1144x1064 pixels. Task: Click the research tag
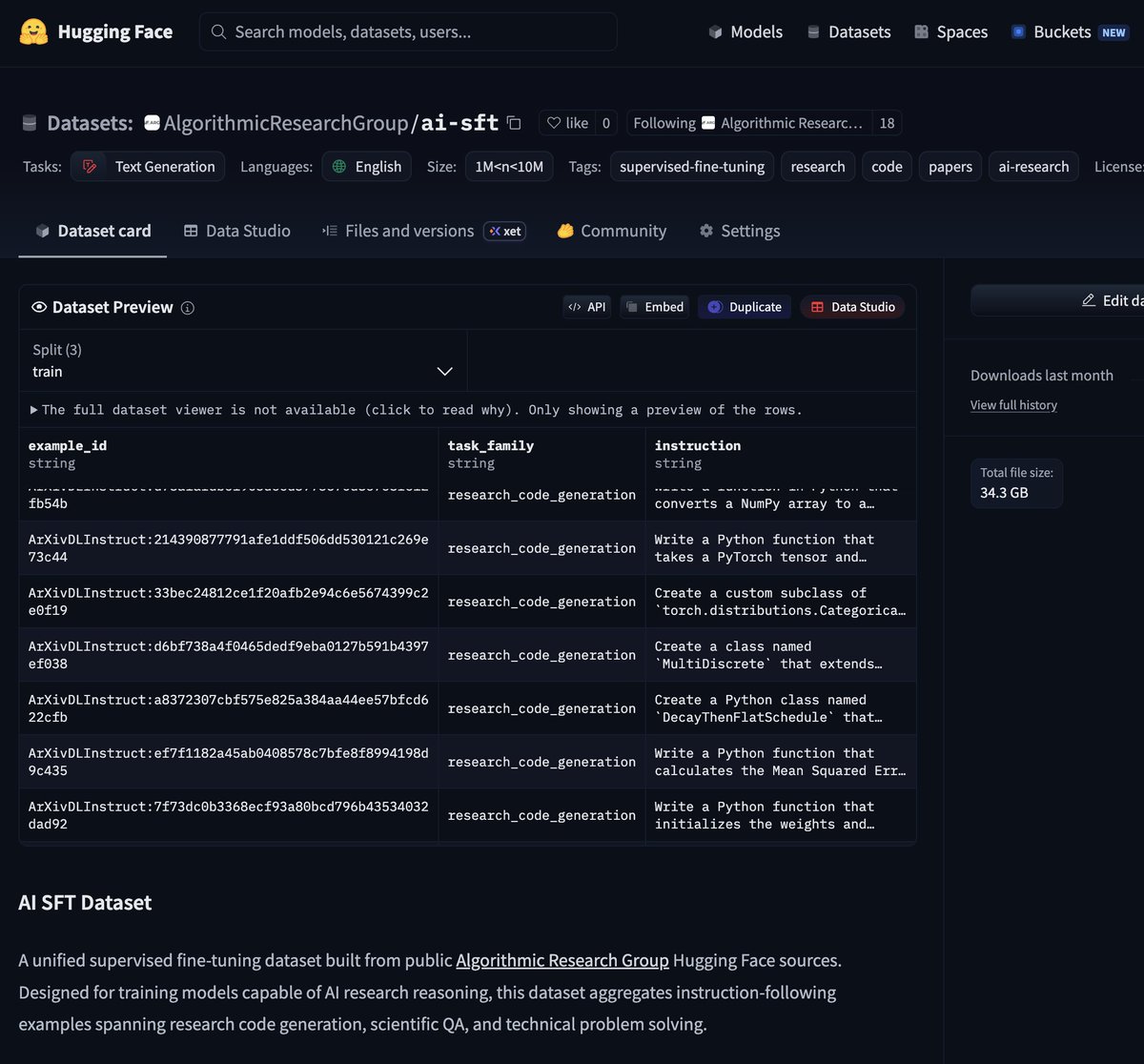click(818, 166)
